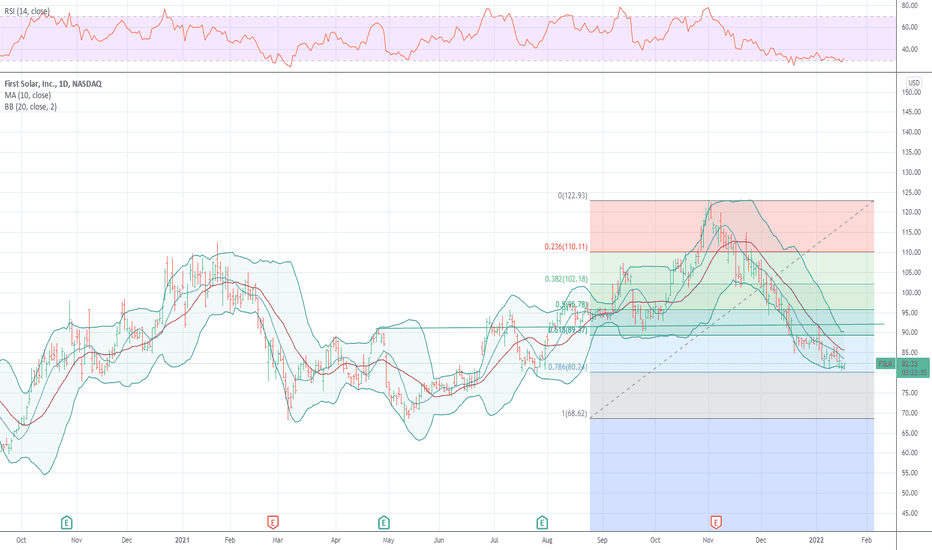Click the Mar label on the time axis

[278, 540]
